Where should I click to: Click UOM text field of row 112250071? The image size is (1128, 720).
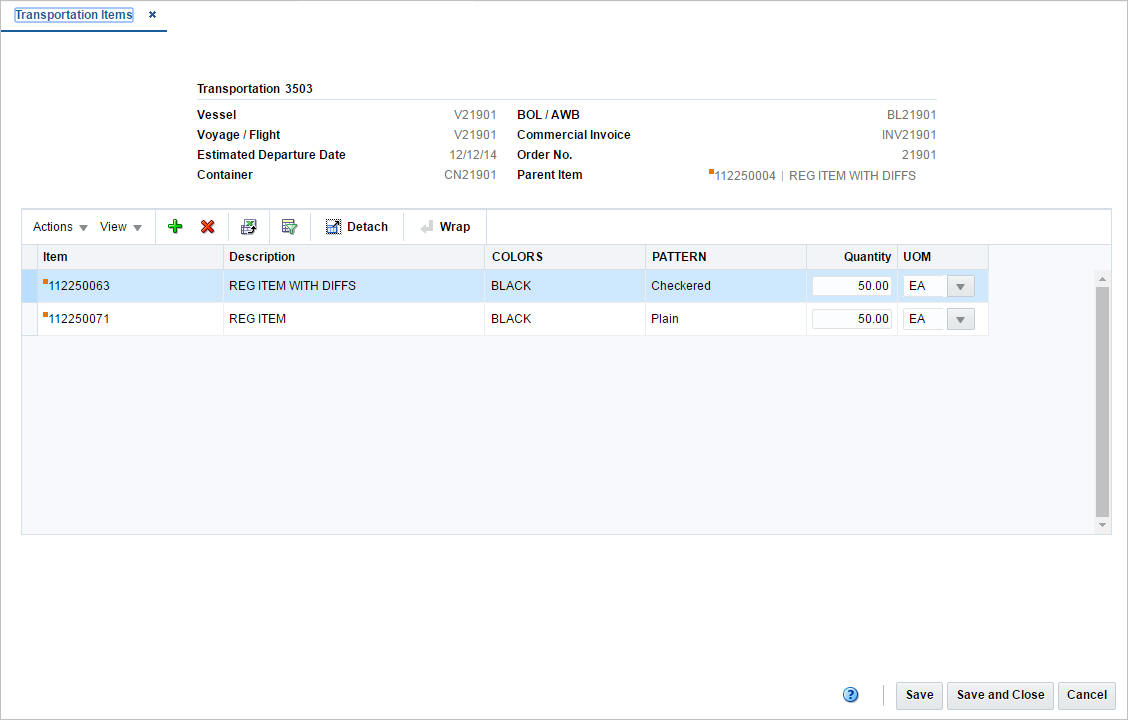coord(925,319)
